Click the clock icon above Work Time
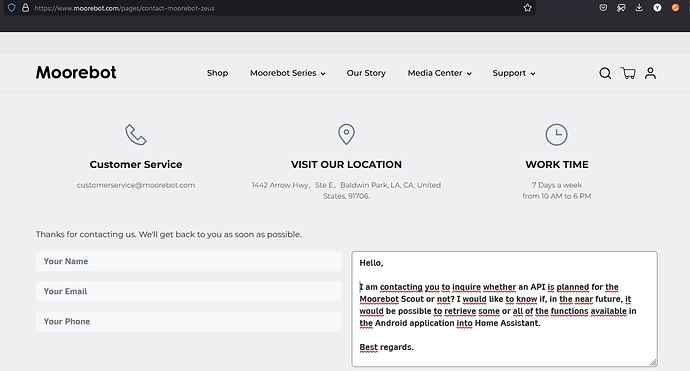Viewport: 690px width, 371px height. click(x=557, y=135)
